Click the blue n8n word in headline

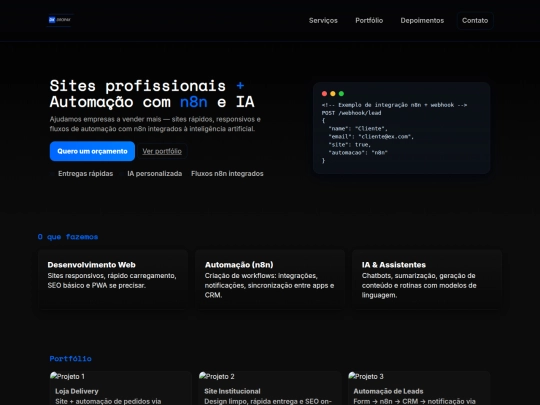click(194, 102)
